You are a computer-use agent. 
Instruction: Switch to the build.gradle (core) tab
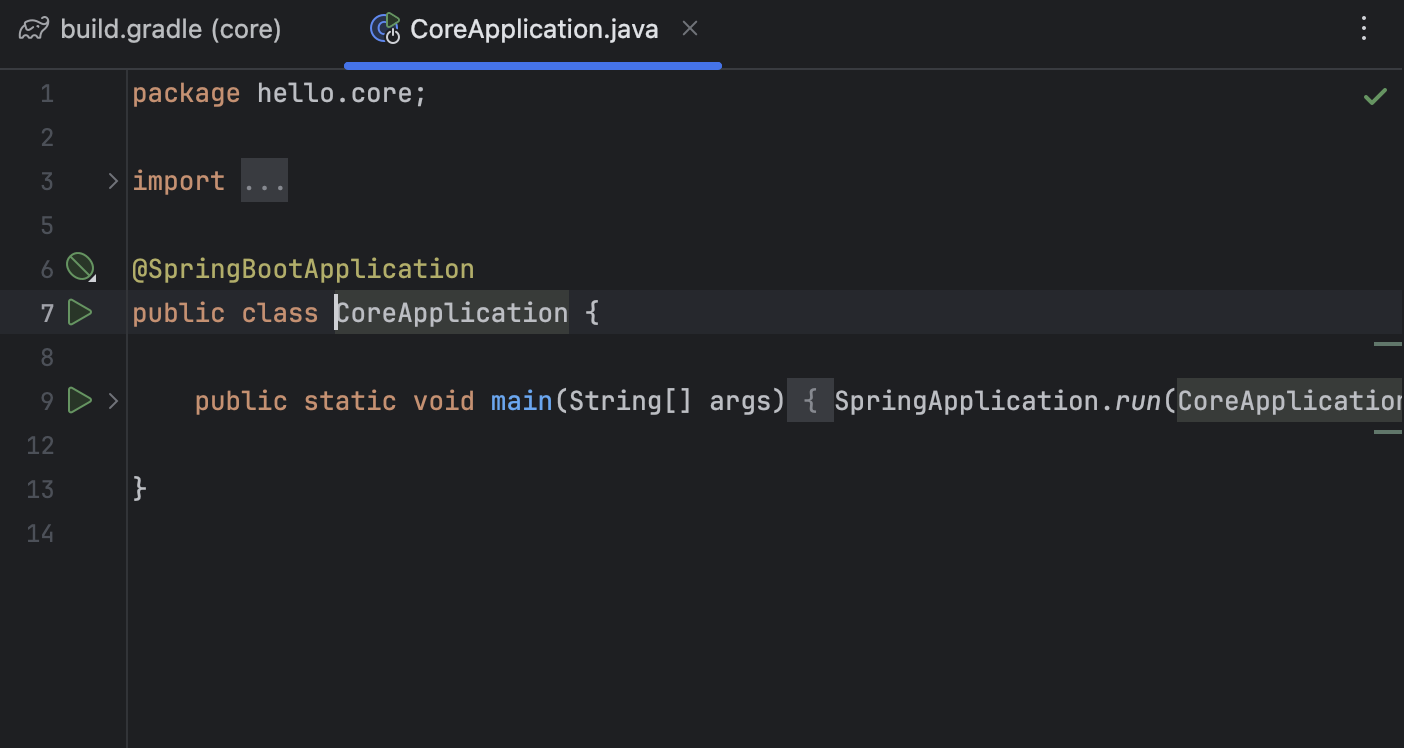coord(170,30)
